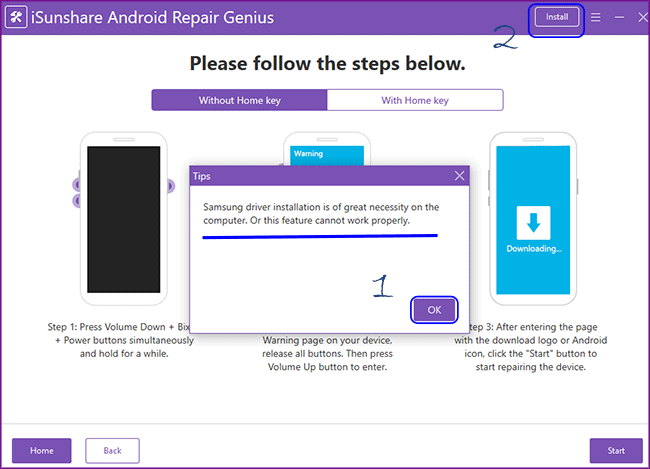Screen dimensions: 650x469
Task: Minimize the Android Repair Genius window
Action: (619, 17)
